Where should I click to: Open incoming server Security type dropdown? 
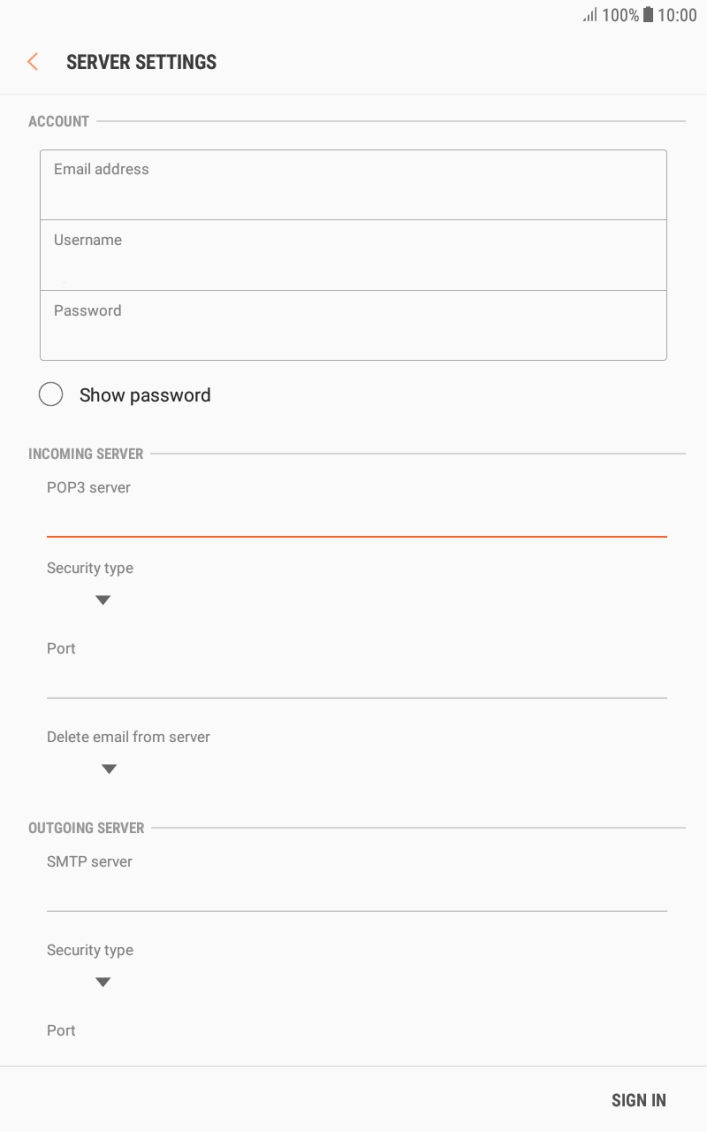102,600
